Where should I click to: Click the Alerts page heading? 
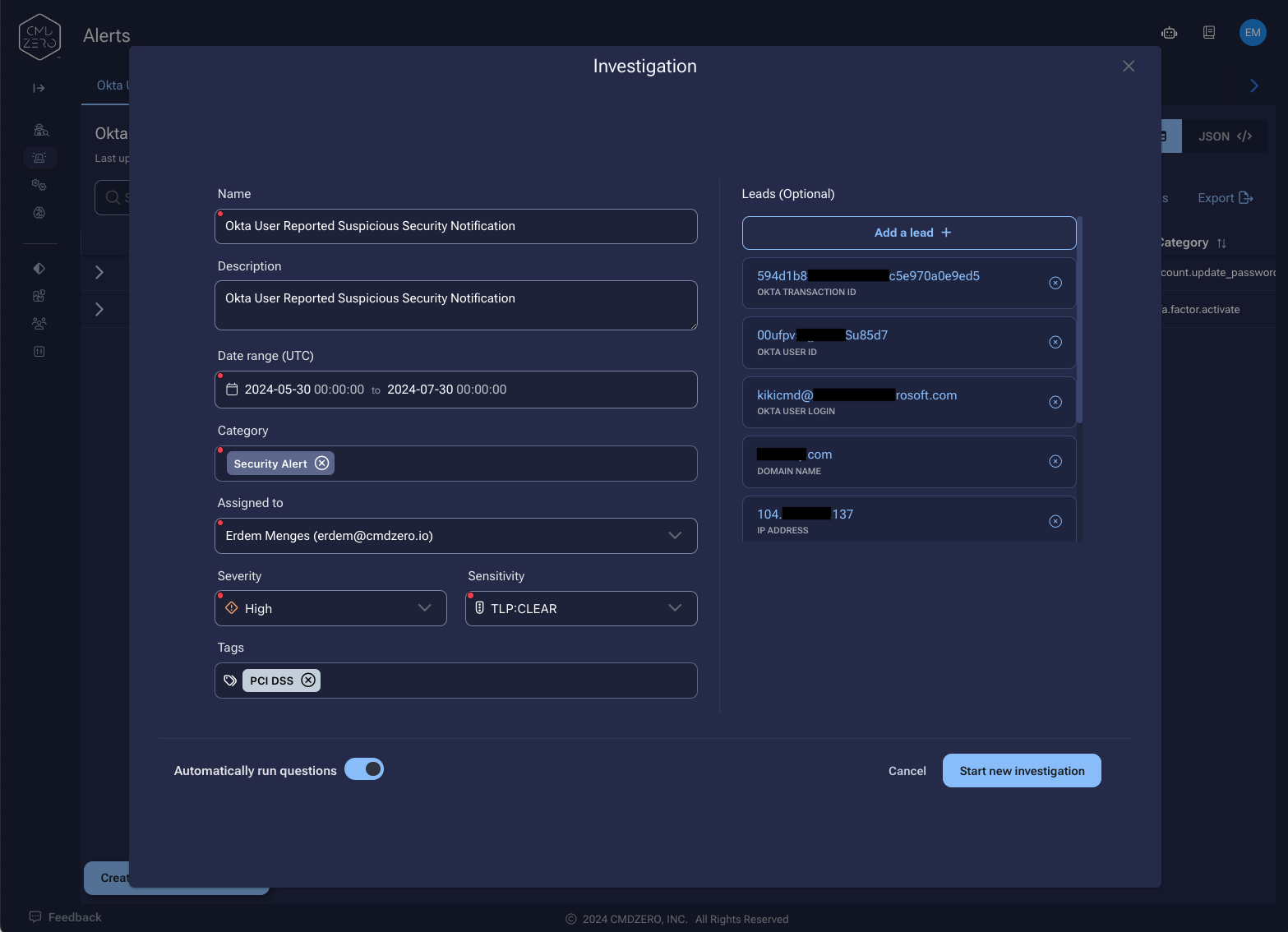tap(107, 35)
